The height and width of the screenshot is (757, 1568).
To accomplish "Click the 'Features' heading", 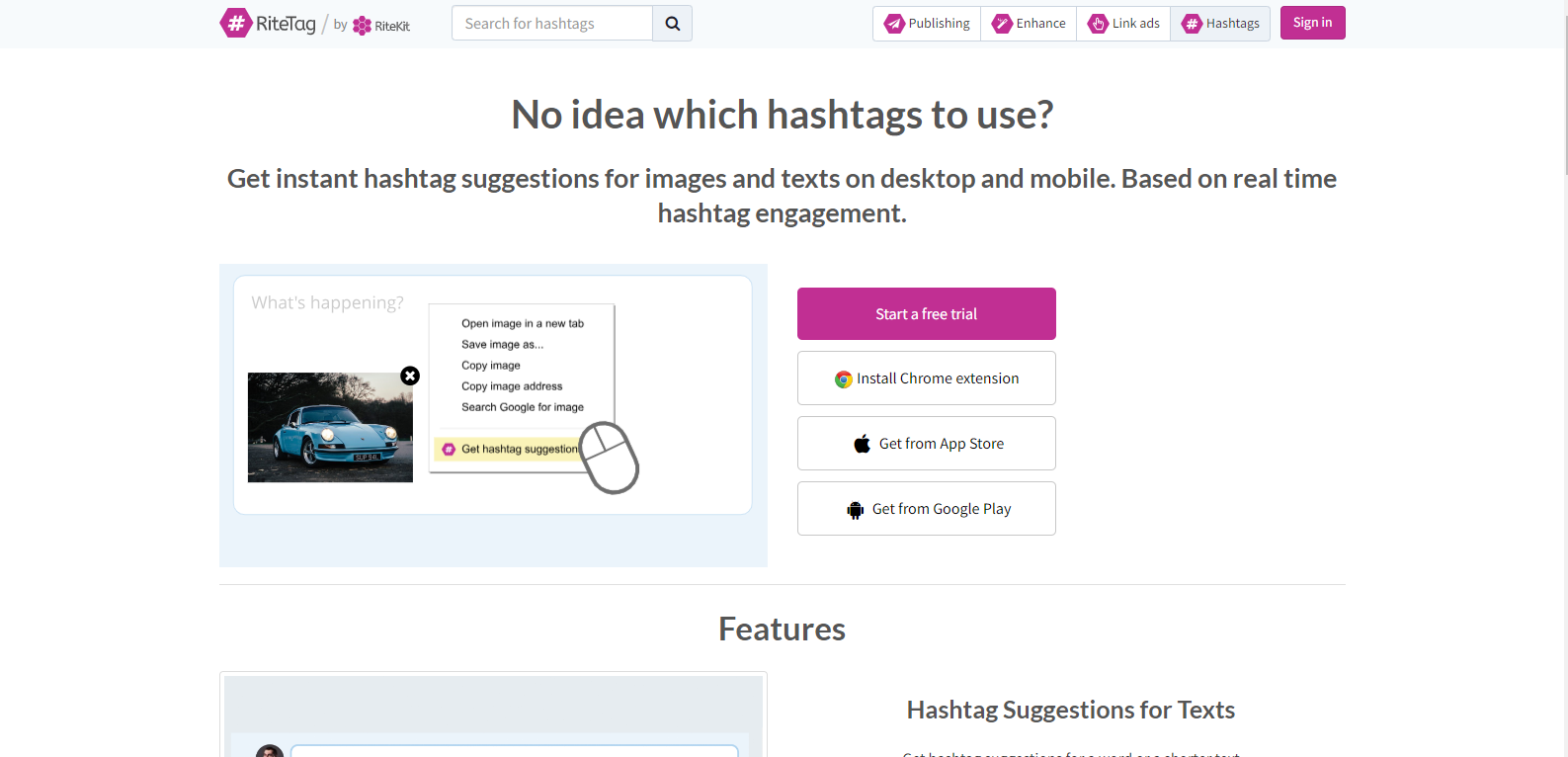I will tap(782, 629).
